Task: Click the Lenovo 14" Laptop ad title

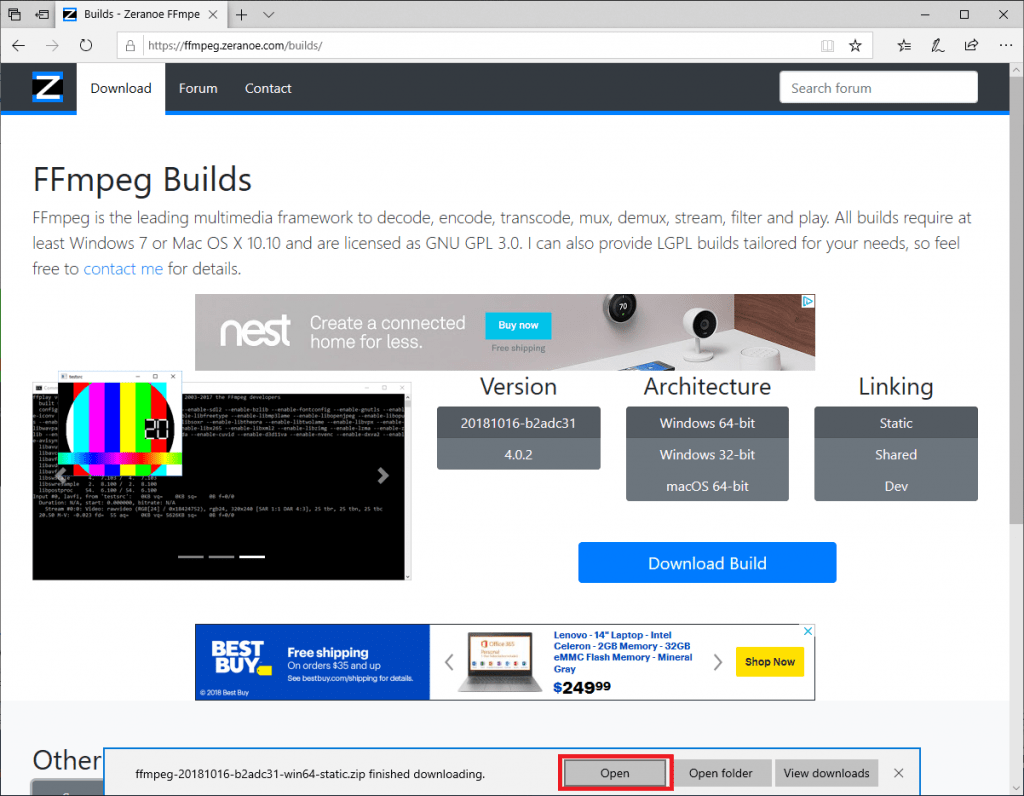Action: pos(623,652)
